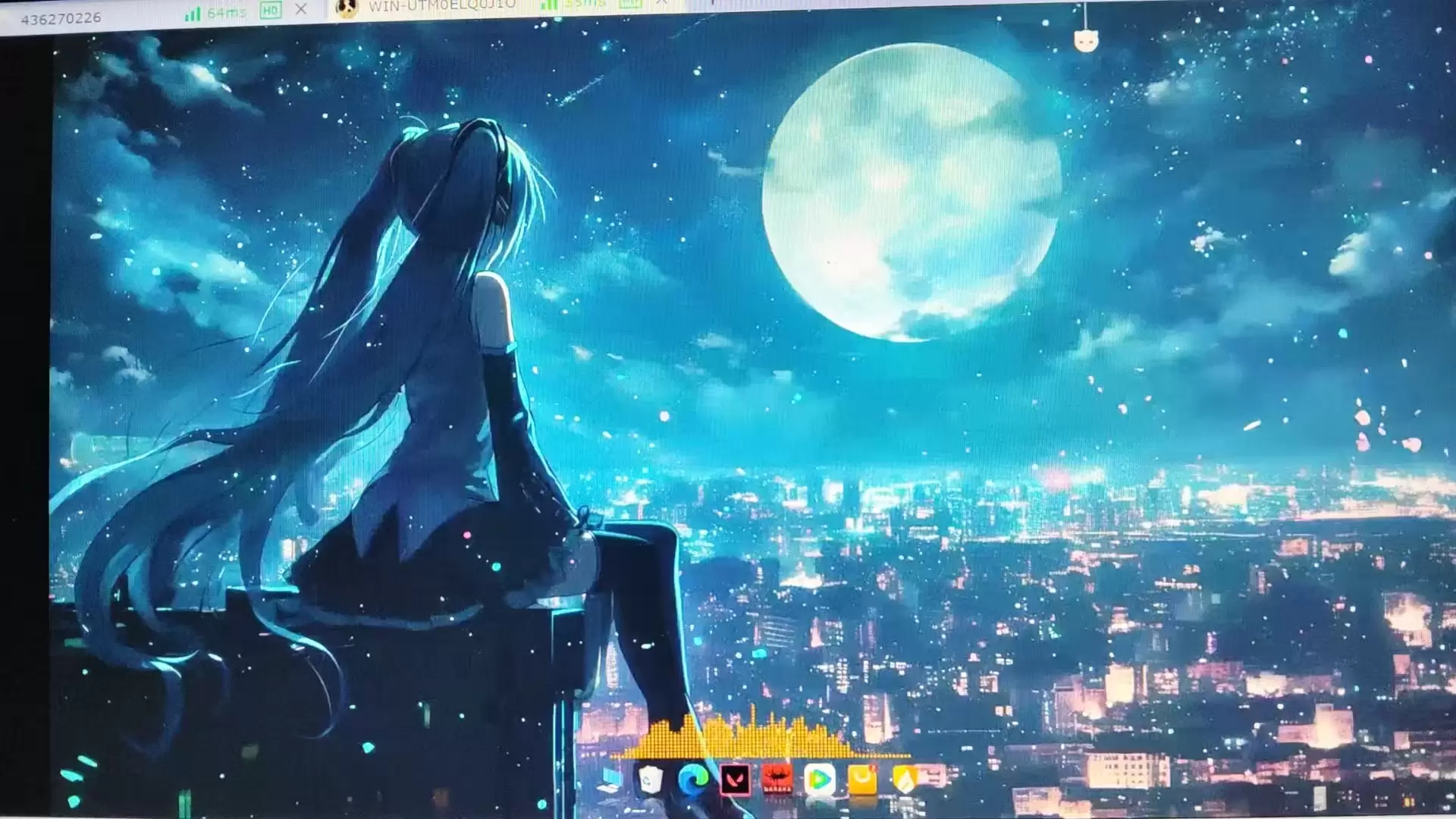This screenshot has width=1456, height=819.
Task: Open the orange shopping bag app
Action: coord(862,779)
